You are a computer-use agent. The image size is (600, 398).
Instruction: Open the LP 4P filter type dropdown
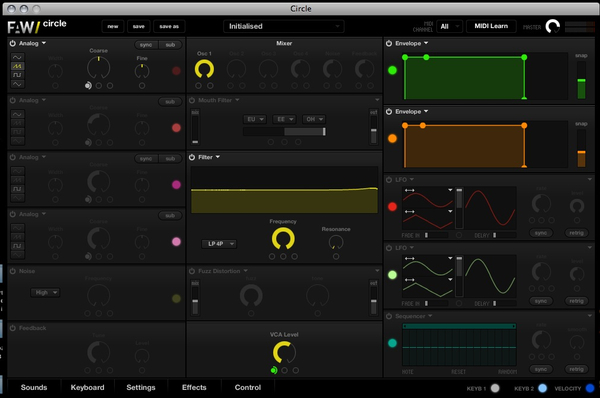pos(219,244)
